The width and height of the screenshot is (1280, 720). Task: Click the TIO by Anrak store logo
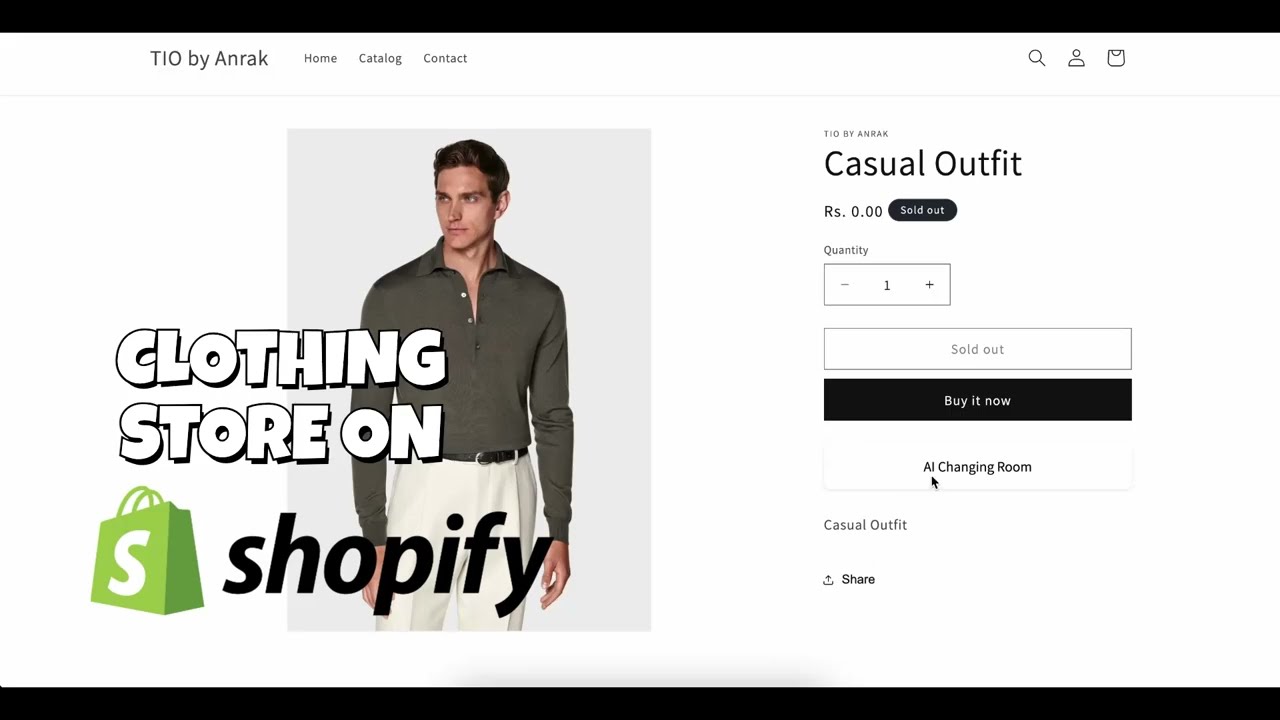tap(209, 58)
